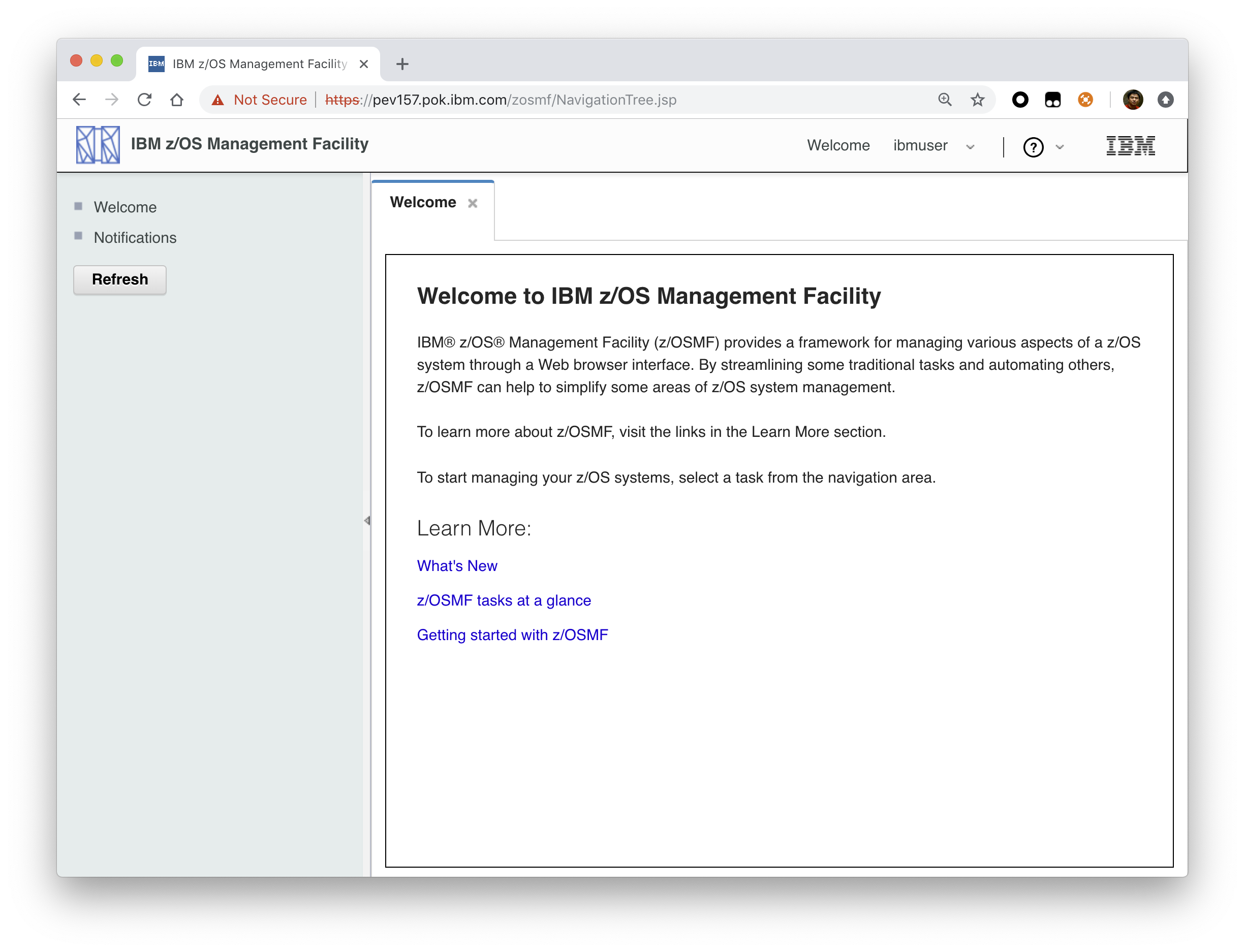Collapse the navigation pane with splitter arrow
The width and height of the screenshot is (1245, 952).
point(367,520)
